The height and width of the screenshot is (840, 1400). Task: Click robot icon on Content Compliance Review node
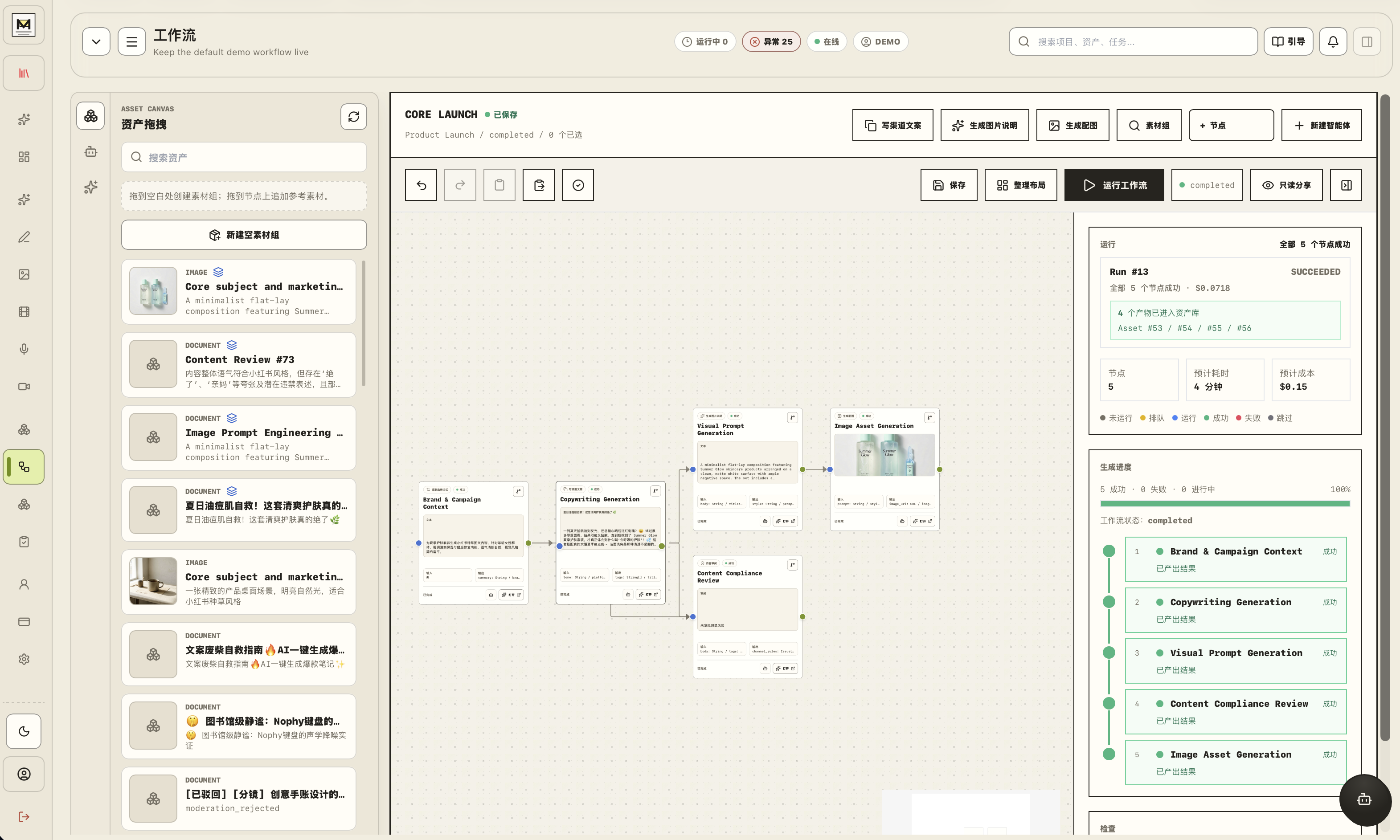click(x=765, y=669)
